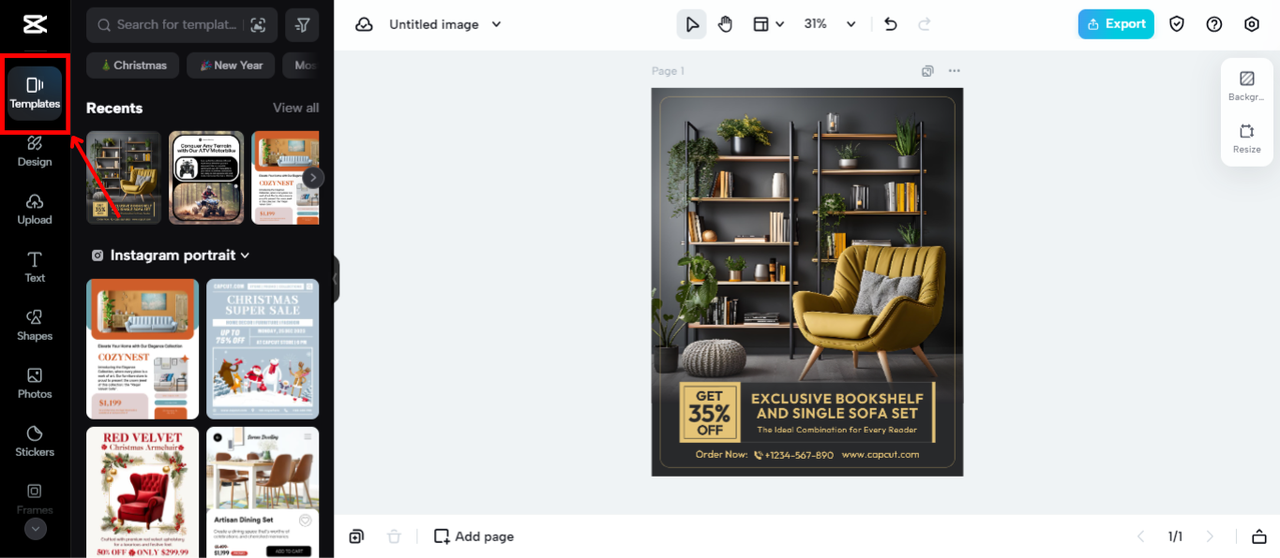Open the Untitled image name dropdown
The height and width of the screenshot is (558, 1280).
tap(445, 24)
